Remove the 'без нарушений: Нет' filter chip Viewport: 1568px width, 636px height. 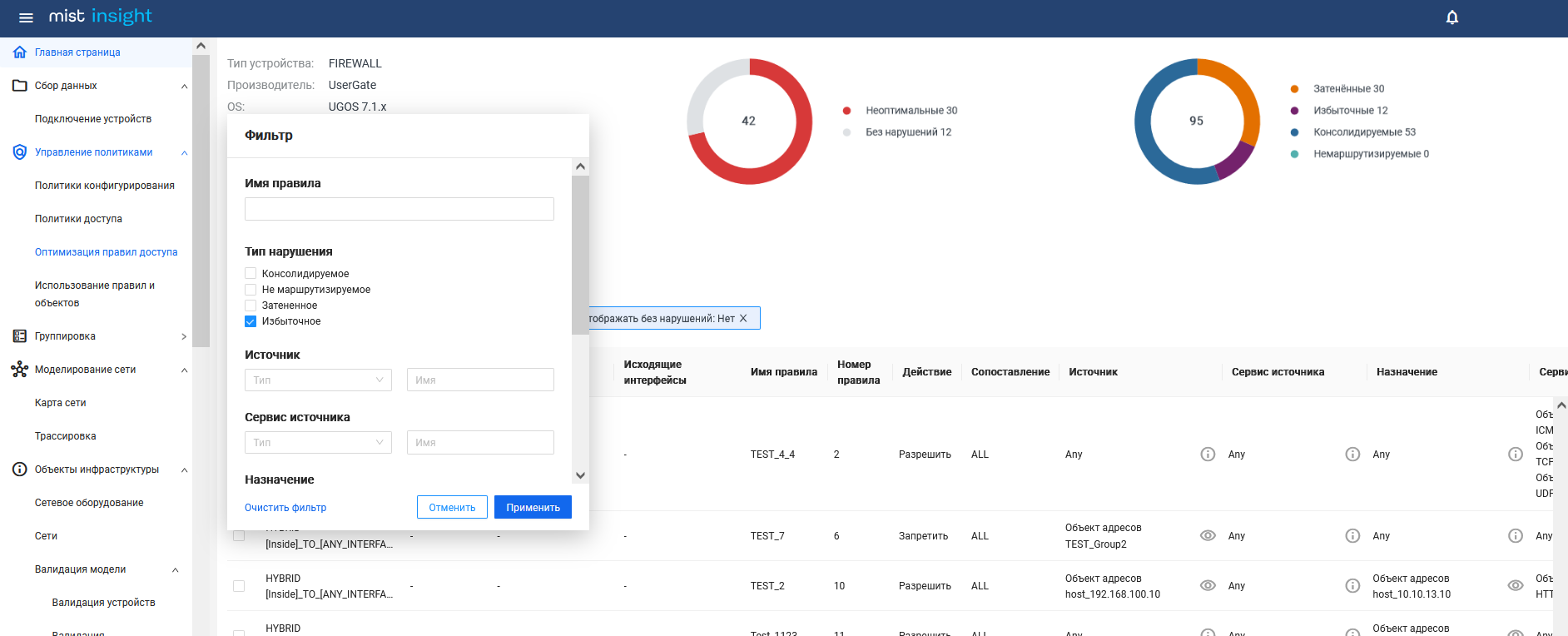click(743, 318)
